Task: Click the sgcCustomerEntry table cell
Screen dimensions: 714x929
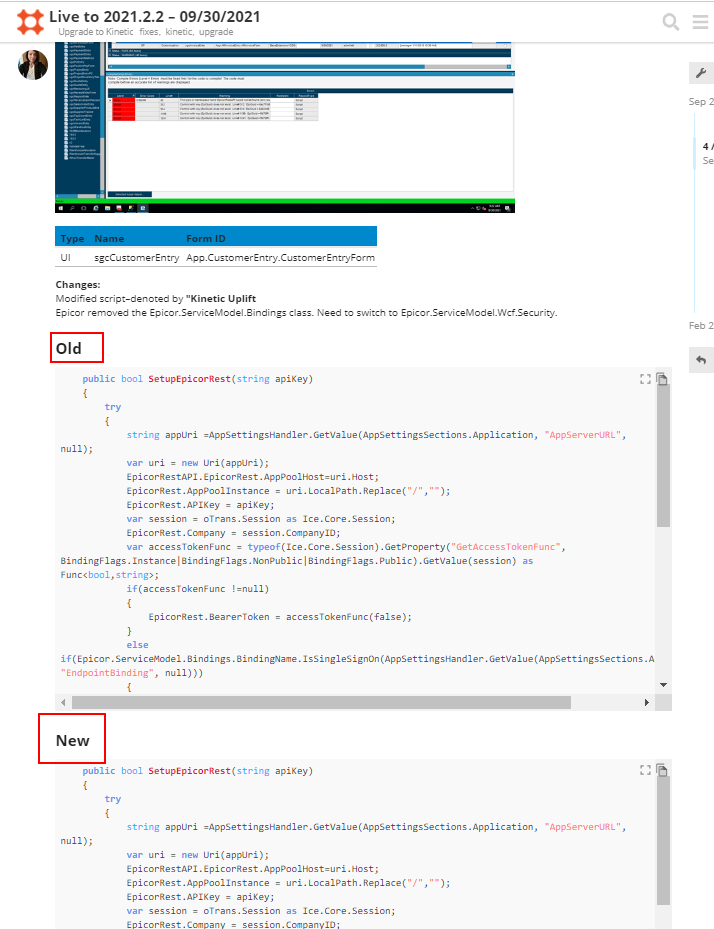Action: [x=137, y=258]
